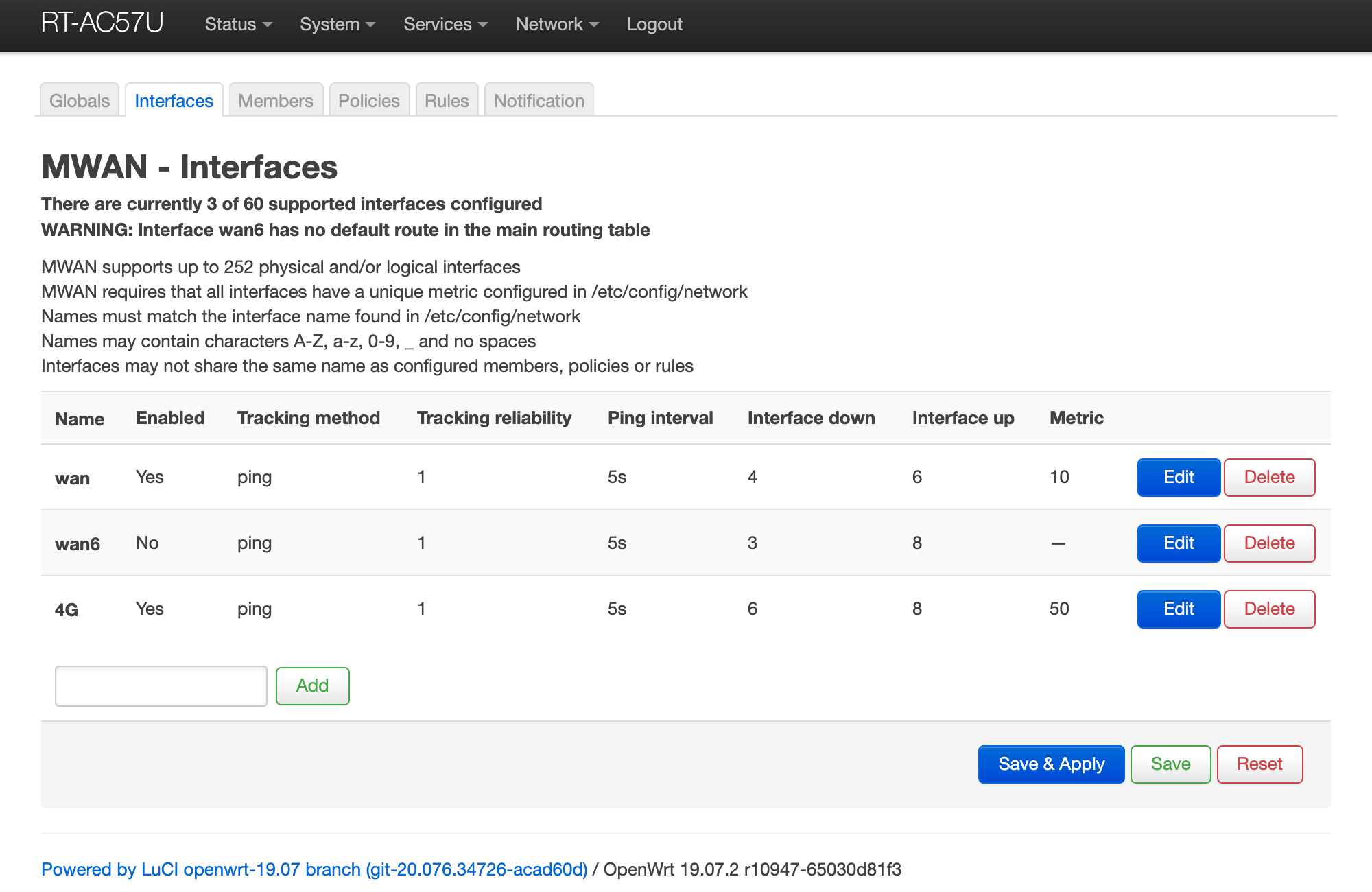Click the wan6 default route warning text
This screenshot has height=892, width=1372.
(x=346, y=230)
